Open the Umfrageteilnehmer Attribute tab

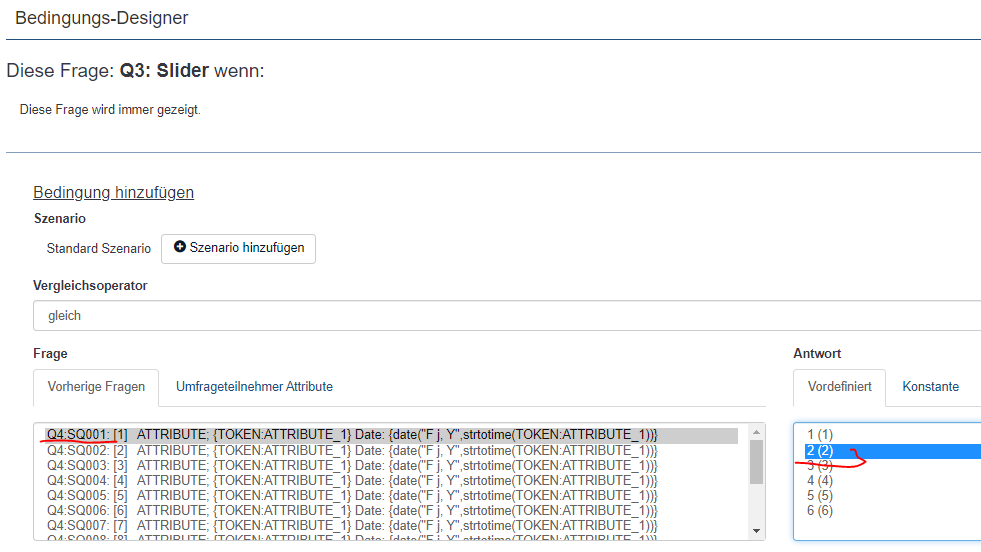254,387
